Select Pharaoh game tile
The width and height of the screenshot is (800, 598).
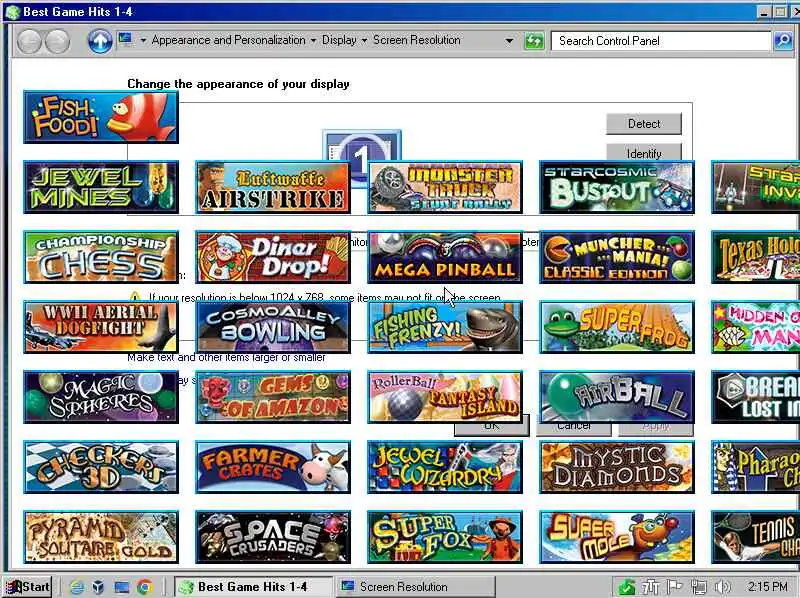click(756, 467)
